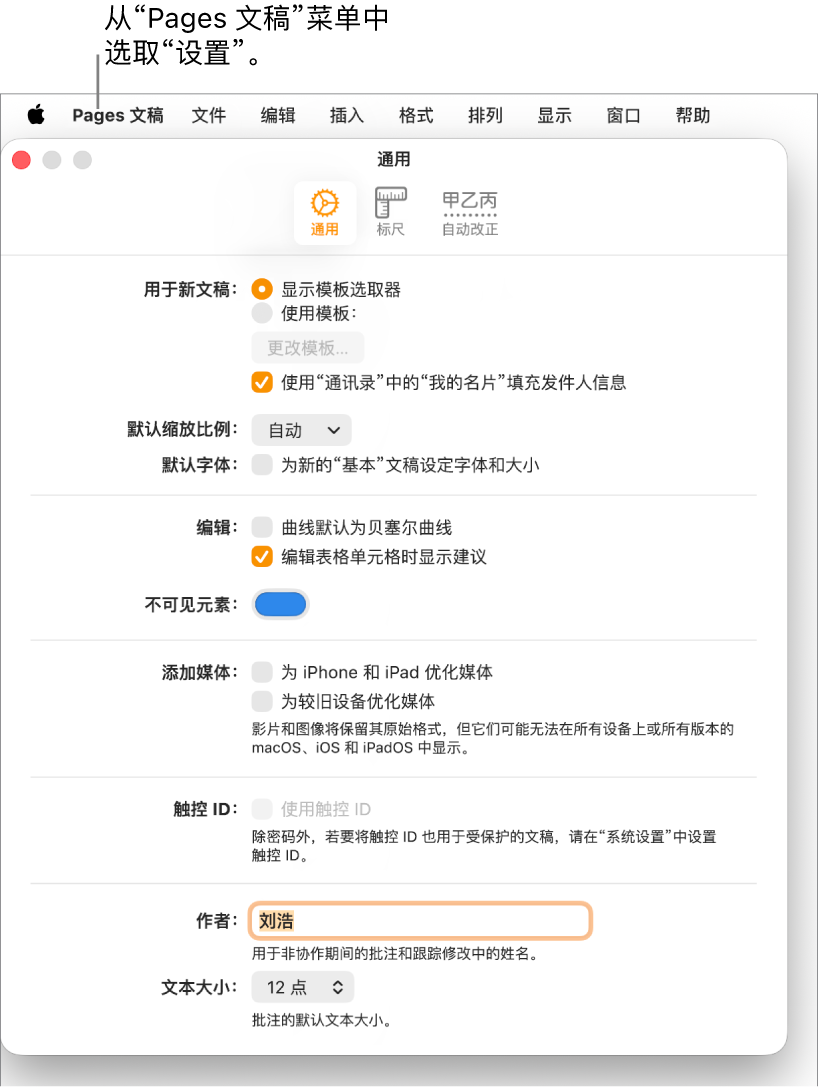This screenshot has height=1088, width=819.
Task: Select the 使用模板 radio option
Action: [261, 313]
